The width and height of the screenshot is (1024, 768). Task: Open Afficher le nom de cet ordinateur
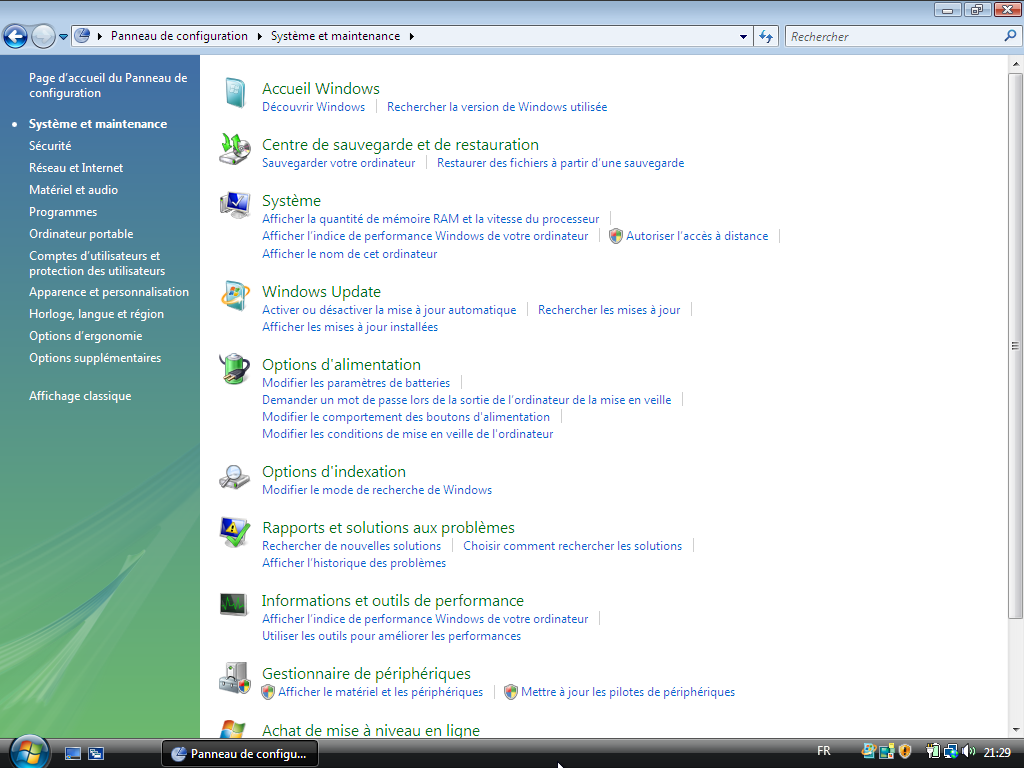point(349,254)
